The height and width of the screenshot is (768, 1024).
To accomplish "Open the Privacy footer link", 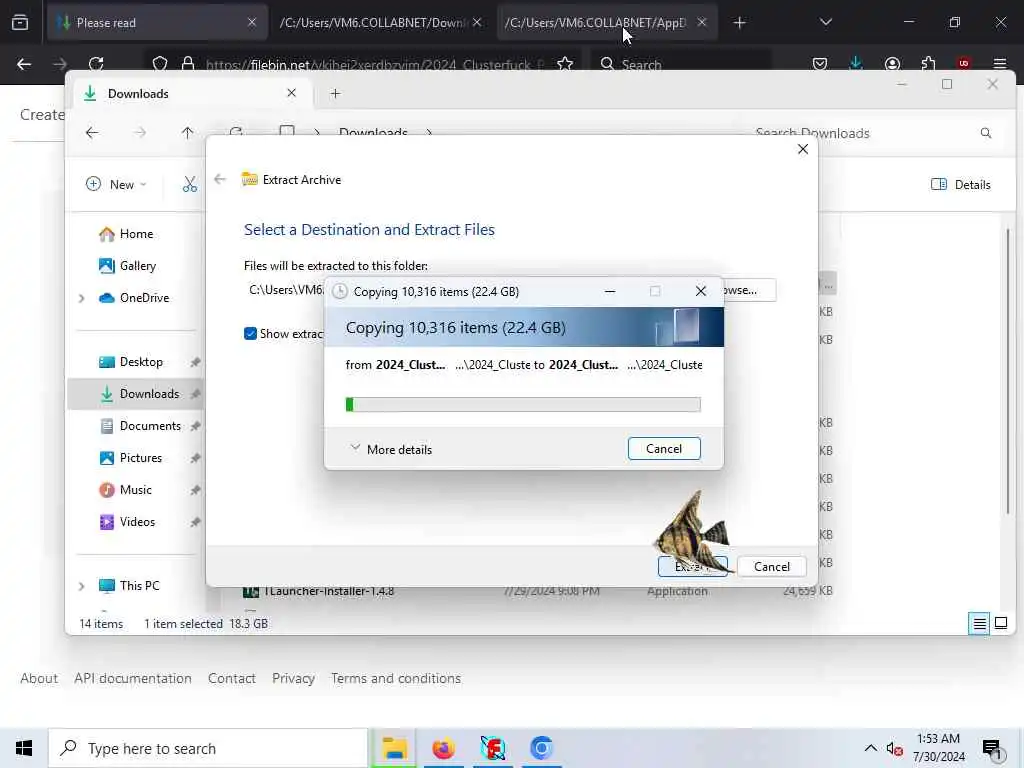I will click(x=293, y=679).
